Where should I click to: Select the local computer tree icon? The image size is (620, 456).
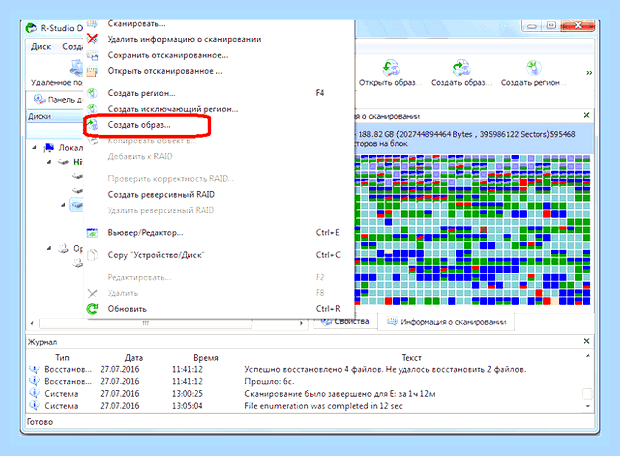(49, 148)
